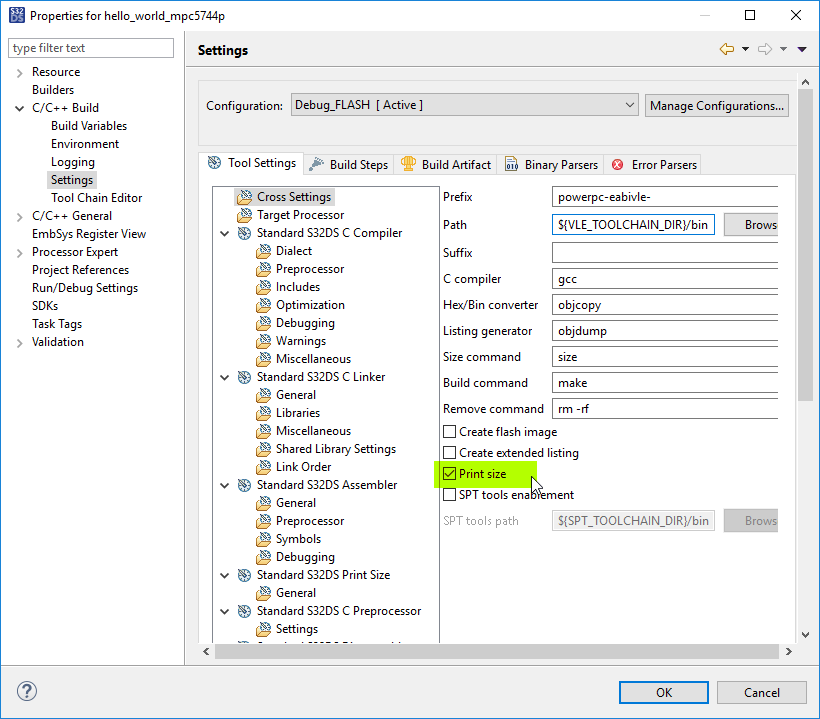The height and width of the screenshot is (719, 820).
Task: Click the compiler Debugging icon
Action: pyautogui.click(x=264, y=323)
